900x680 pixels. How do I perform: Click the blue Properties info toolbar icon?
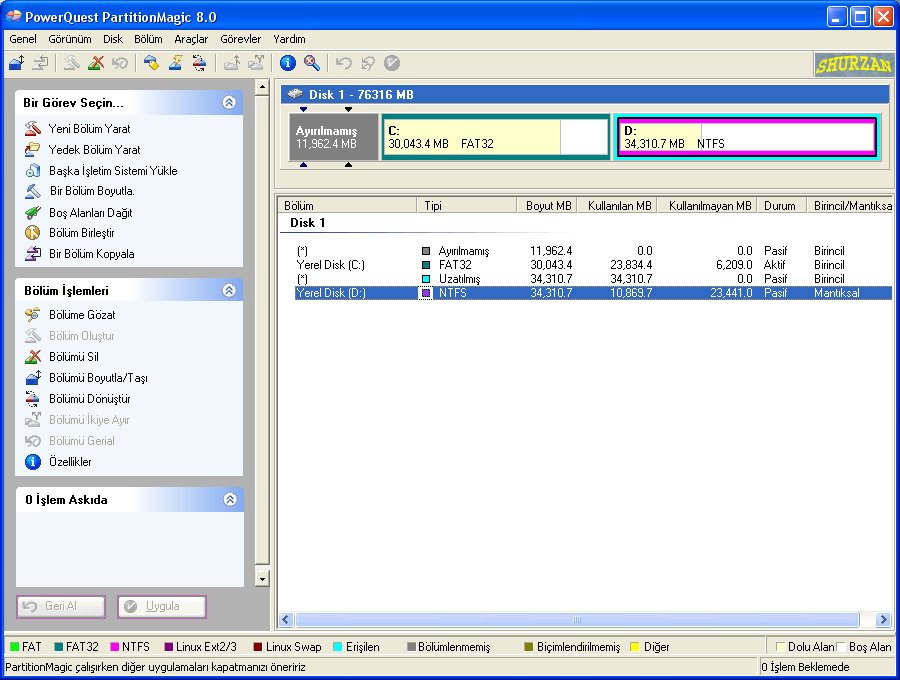tap(288, 63)
